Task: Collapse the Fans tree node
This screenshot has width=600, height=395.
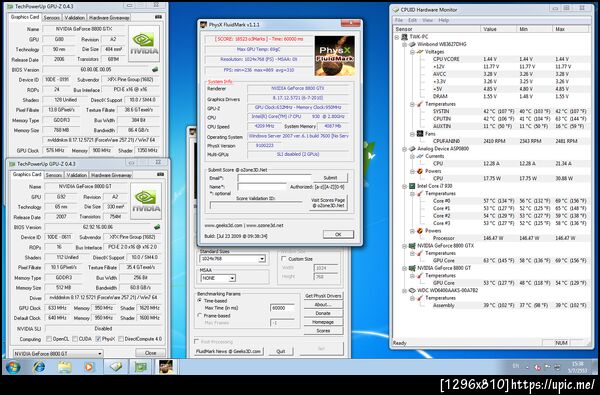Action: click(412, 134)
